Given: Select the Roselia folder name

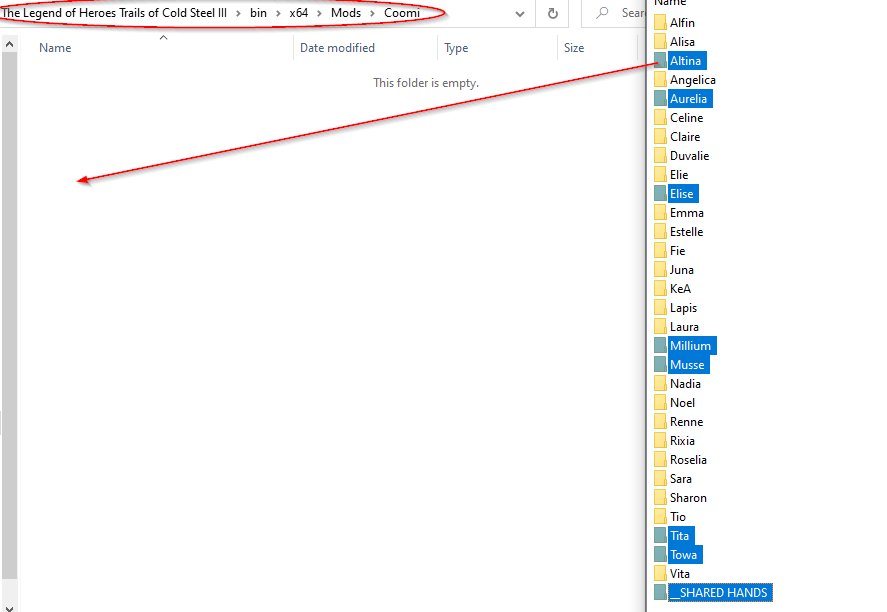Looking at the screenshot, I should [x=688, y=460].
